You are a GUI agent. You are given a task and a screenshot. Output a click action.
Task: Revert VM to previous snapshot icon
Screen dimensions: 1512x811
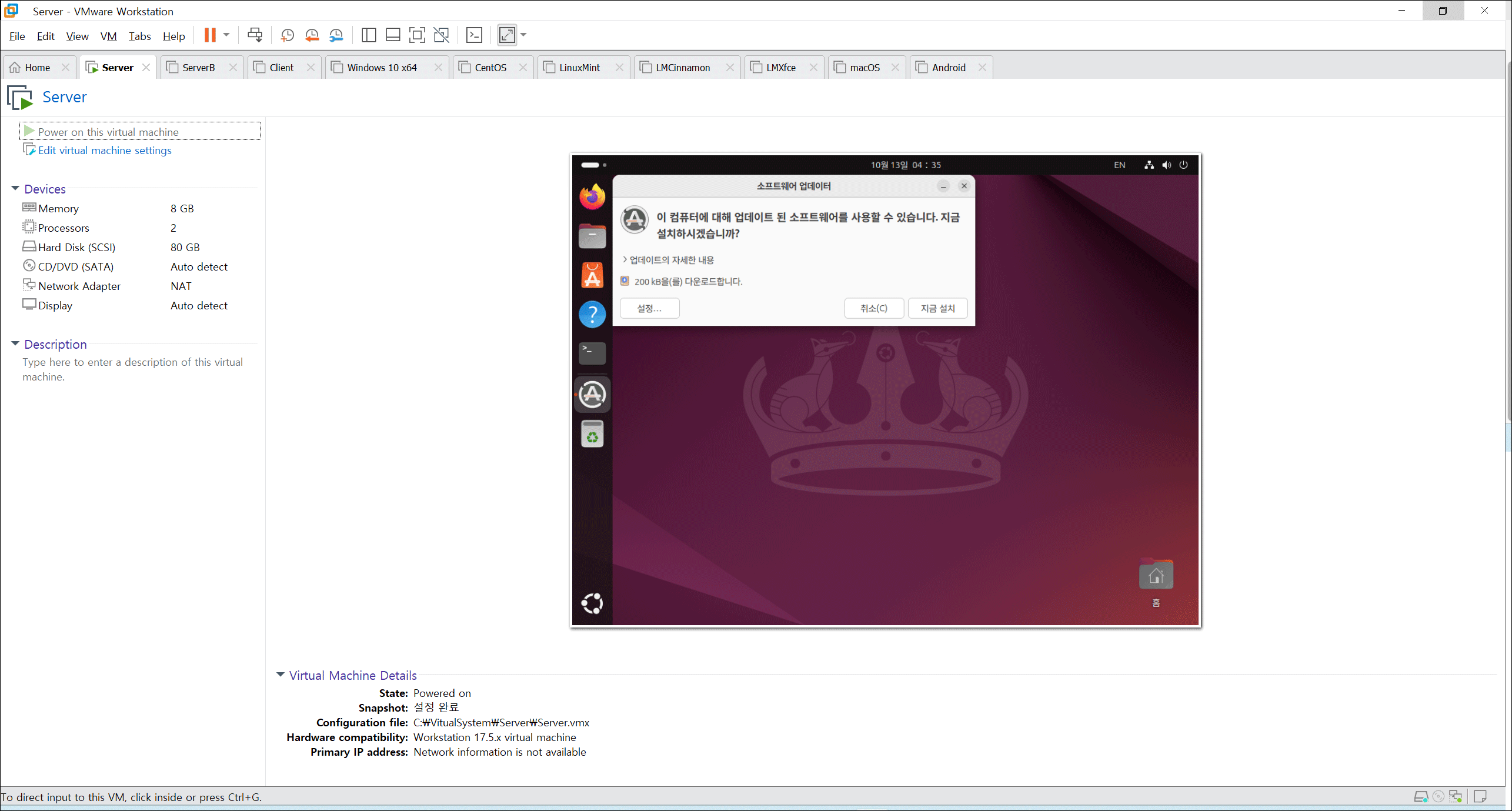(312, 35)
